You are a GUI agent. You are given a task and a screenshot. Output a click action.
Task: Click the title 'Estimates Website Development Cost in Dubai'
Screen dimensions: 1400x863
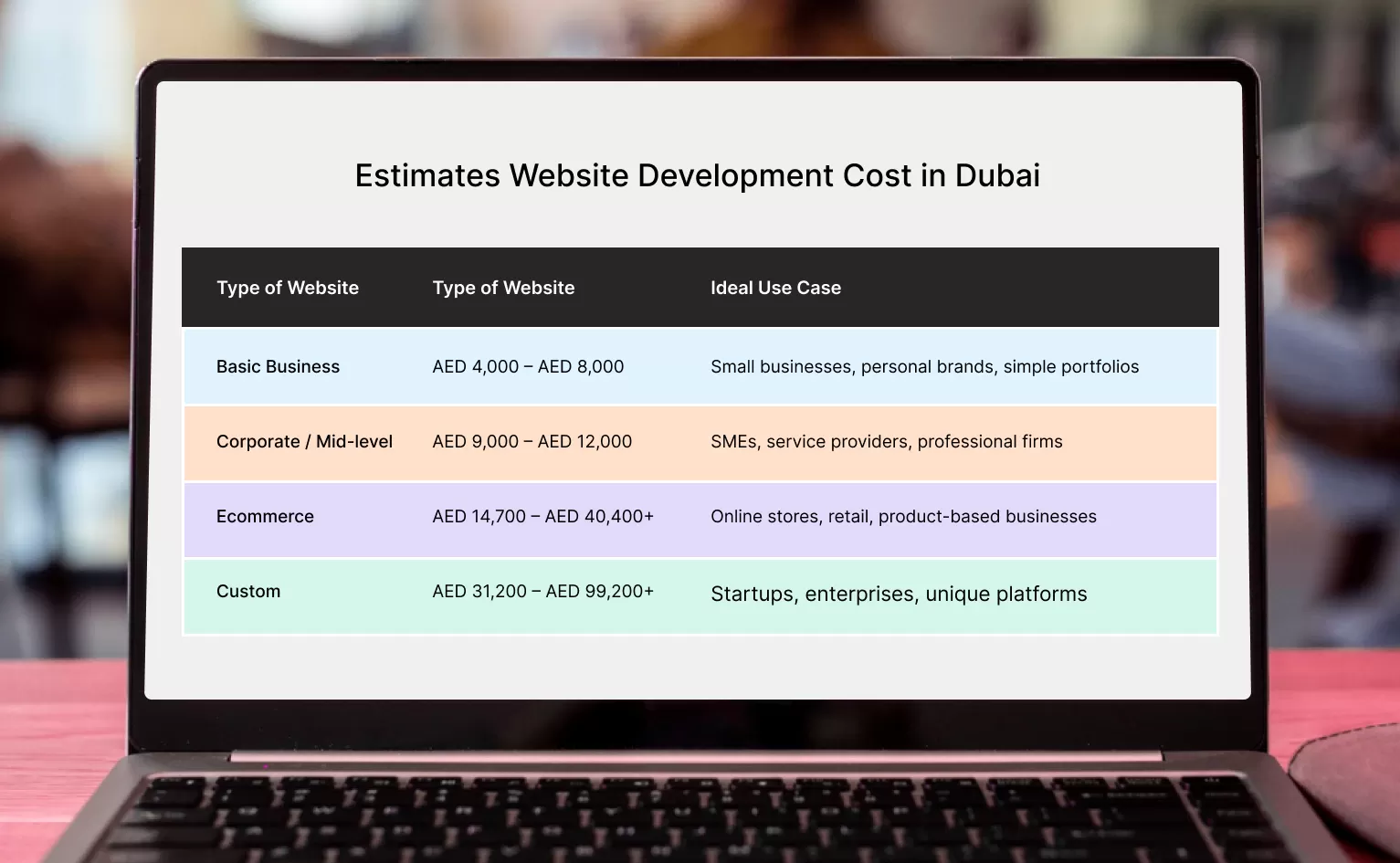pos(698,175)
